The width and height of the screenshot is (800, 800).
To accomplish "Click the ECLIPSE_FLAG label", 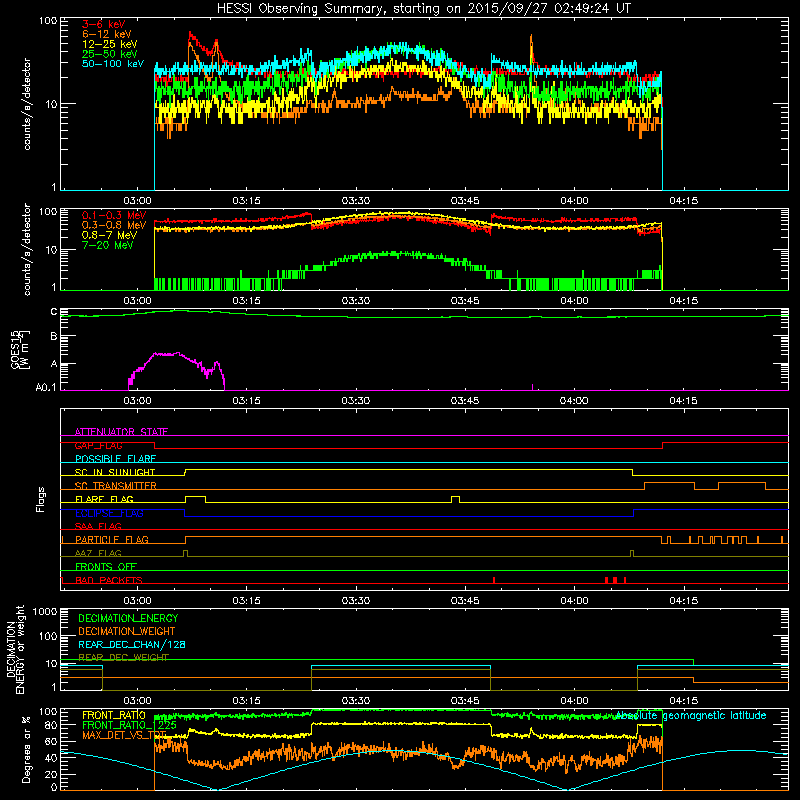I will (109, 513).
